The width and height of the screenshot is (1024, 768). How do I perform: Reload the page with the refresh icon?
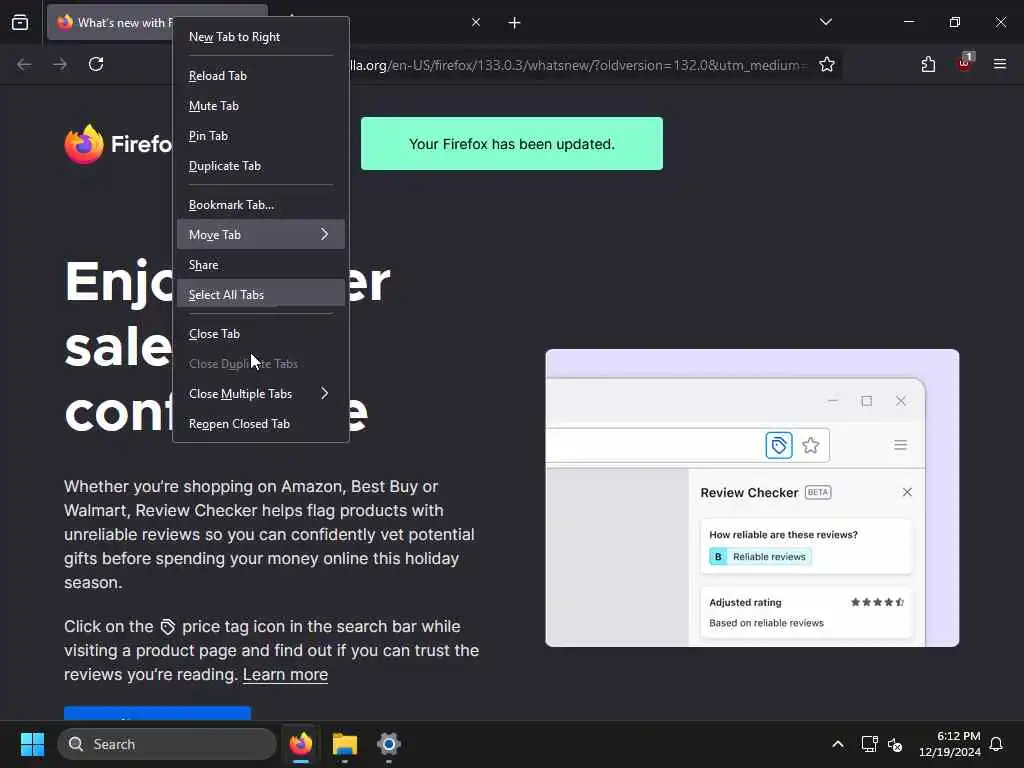tap(96, 64)
